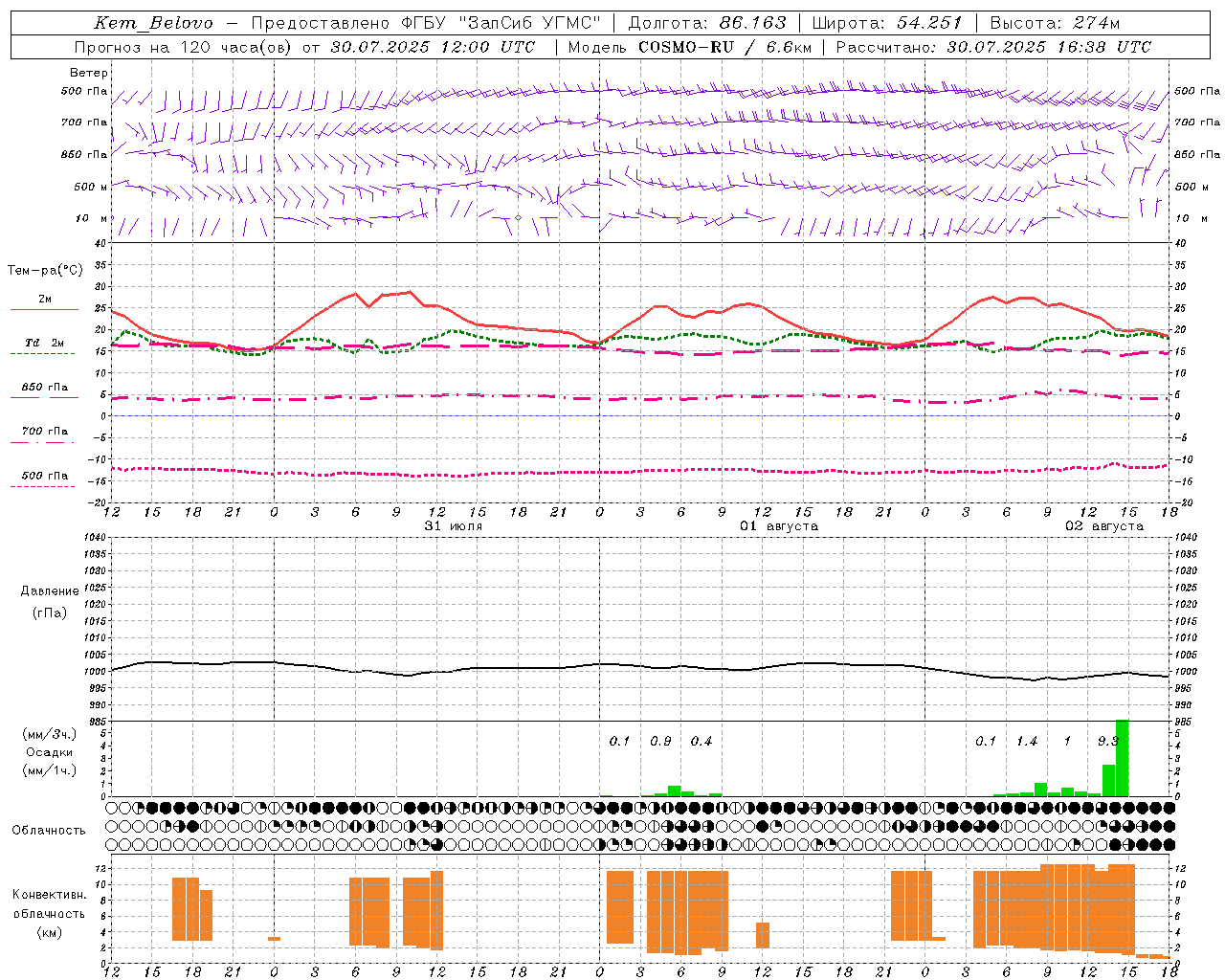Click the dotted 500 гПа temperature legend line

[x=44, y=486]
